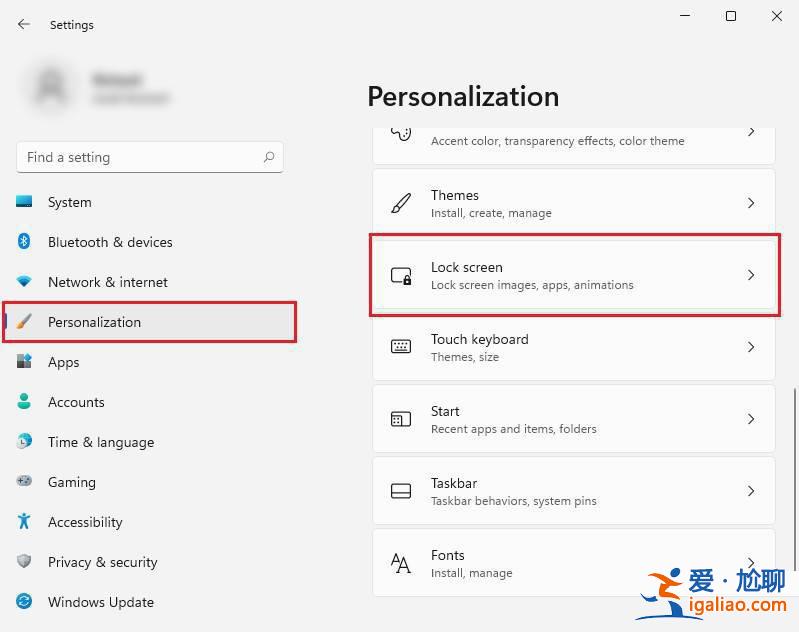Image resolution: width=799 pixels, height=632 pixels.
Task: Open the Apps settings section
Action: click(x=64, y=362)
